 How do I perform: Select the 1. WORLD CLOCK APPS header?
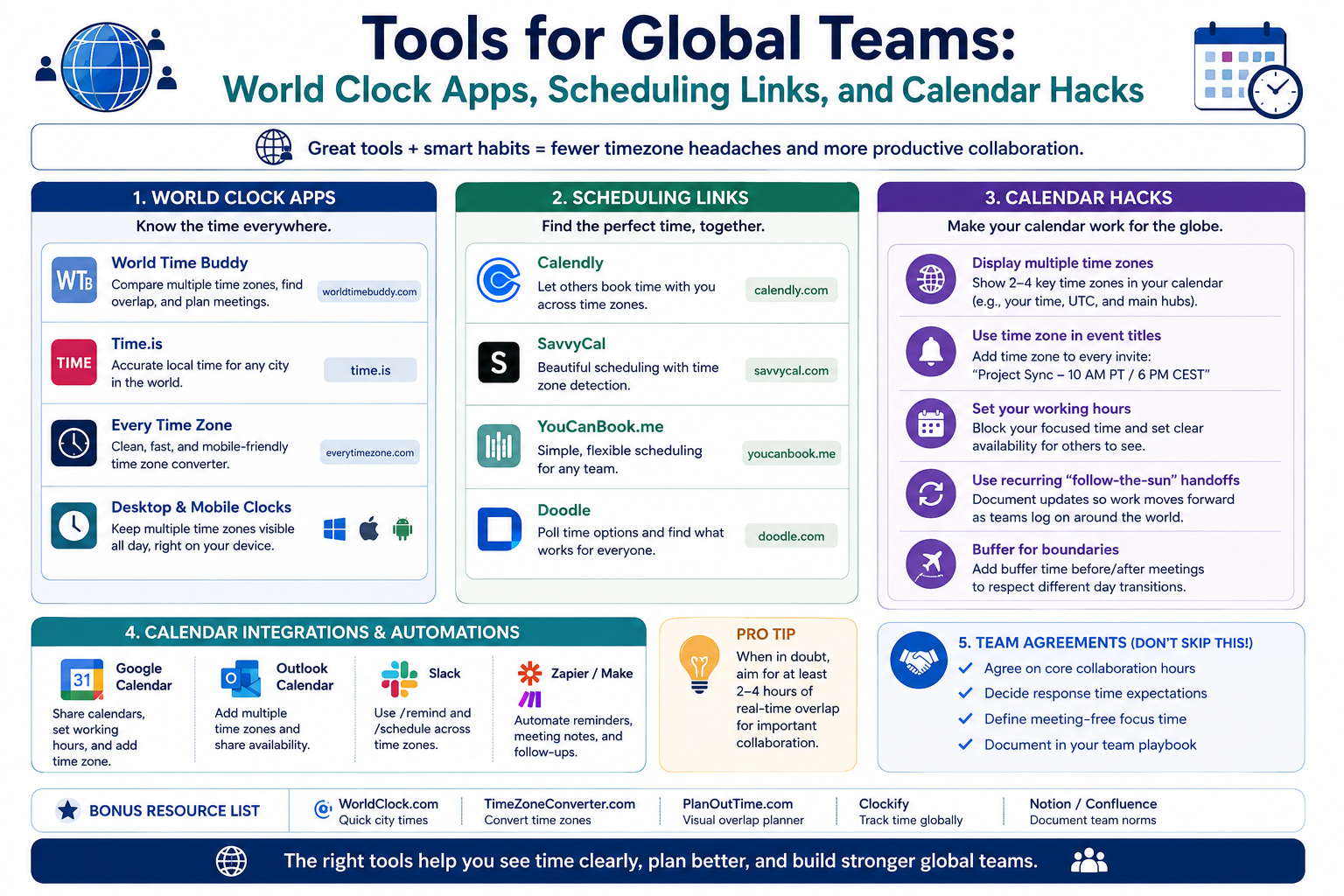[x=234, y=198]
